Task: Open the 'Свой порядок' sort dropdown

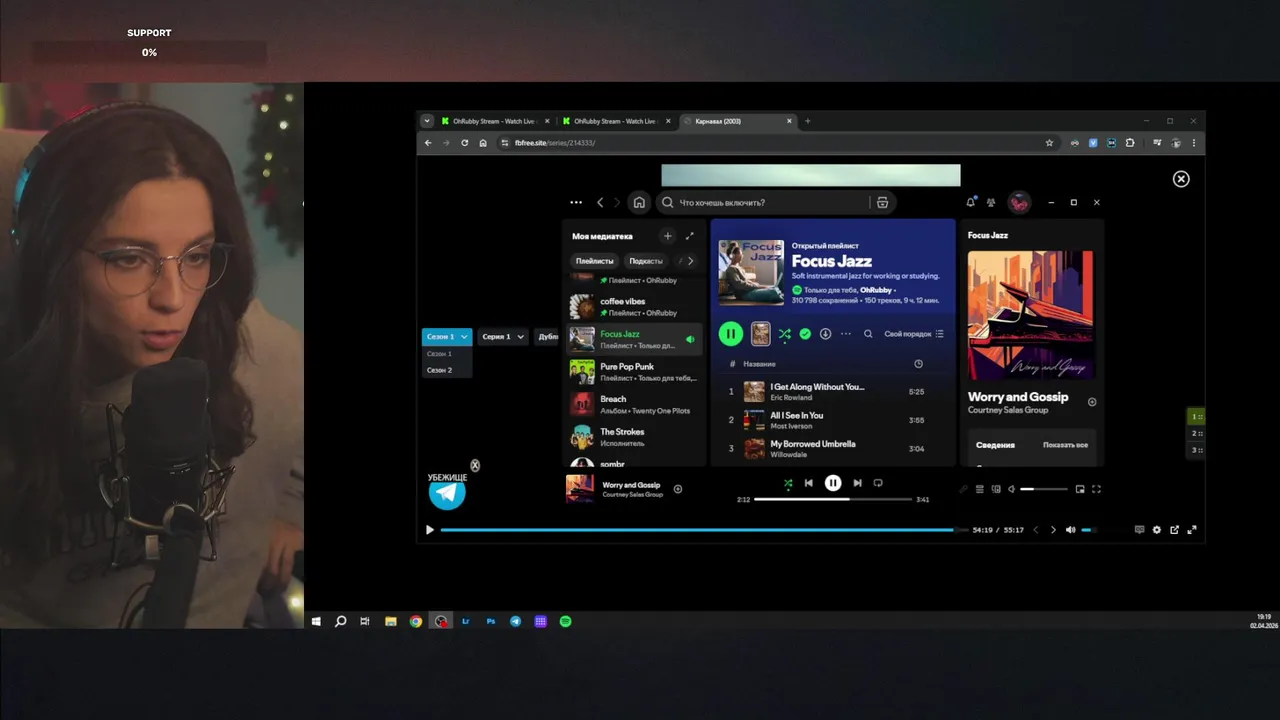Action: pos(914,334)
